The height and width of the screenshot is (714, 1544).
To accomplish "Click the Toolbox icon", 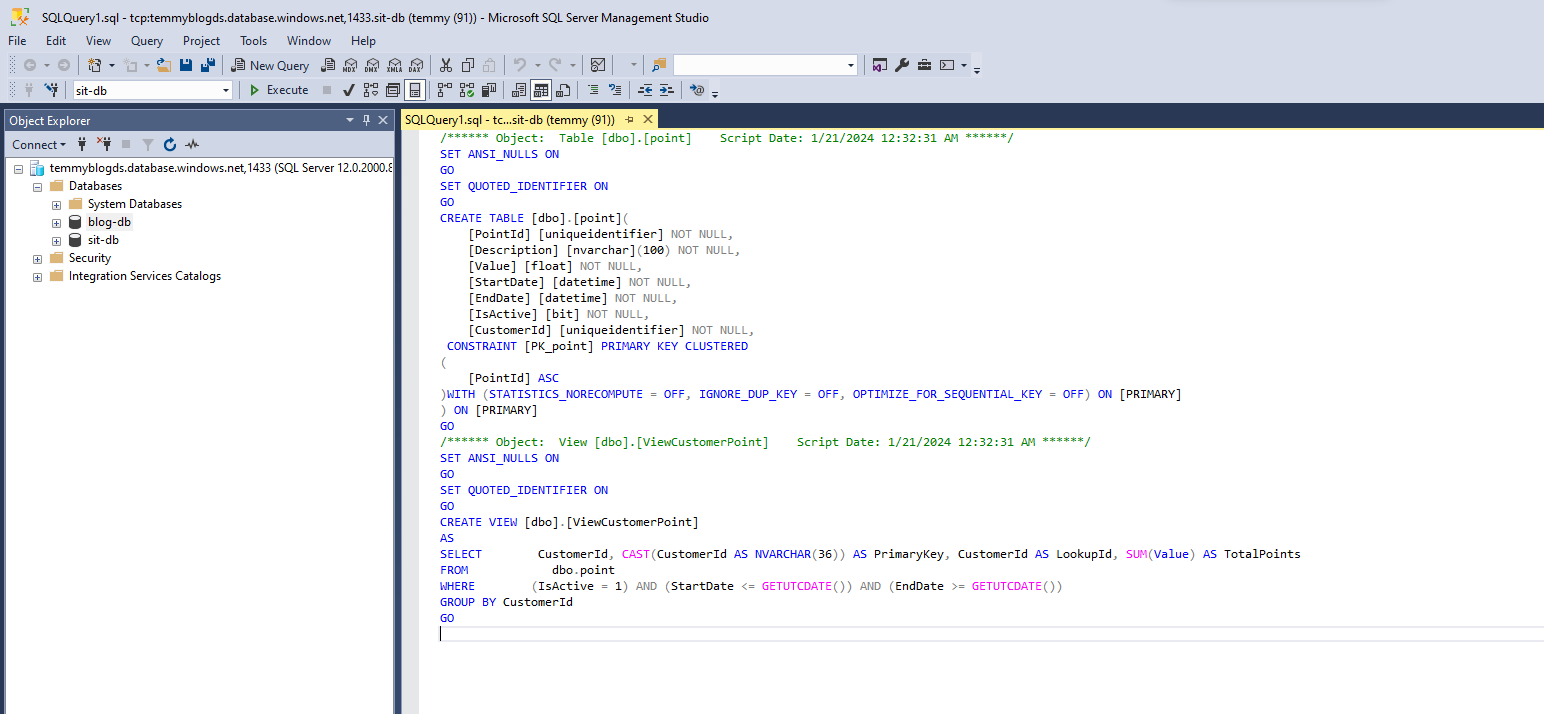I will point(923,65).
